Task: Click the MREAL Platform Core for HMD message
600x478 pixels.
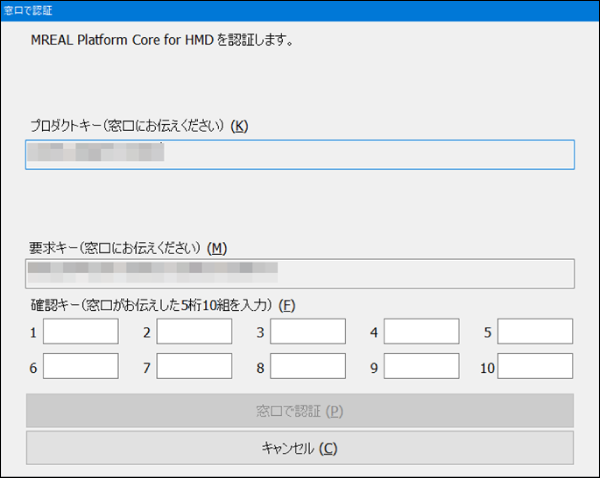Action: coord(162,40)
